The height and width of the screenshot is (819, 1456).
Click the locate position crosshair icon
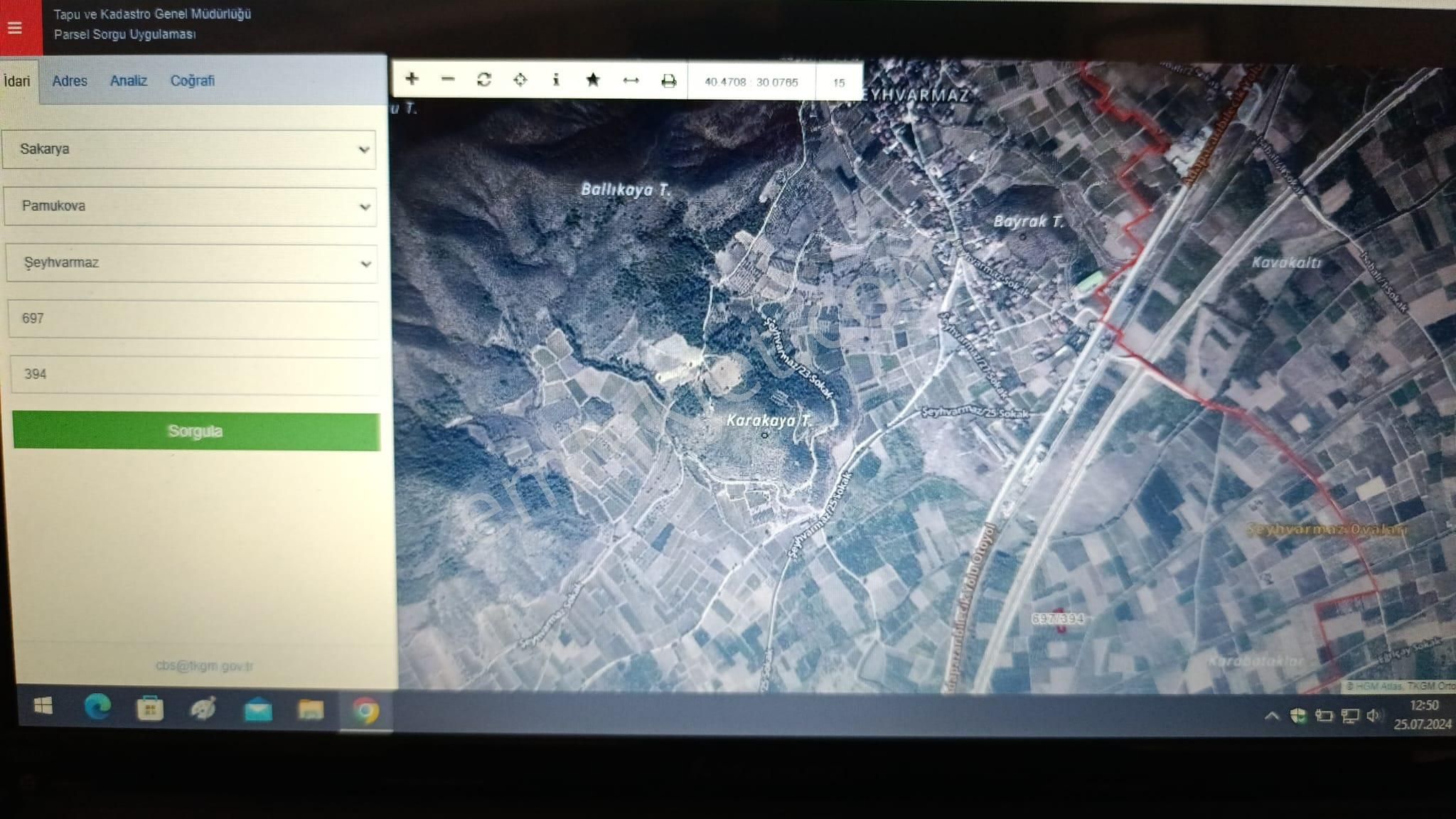point(520,80)
